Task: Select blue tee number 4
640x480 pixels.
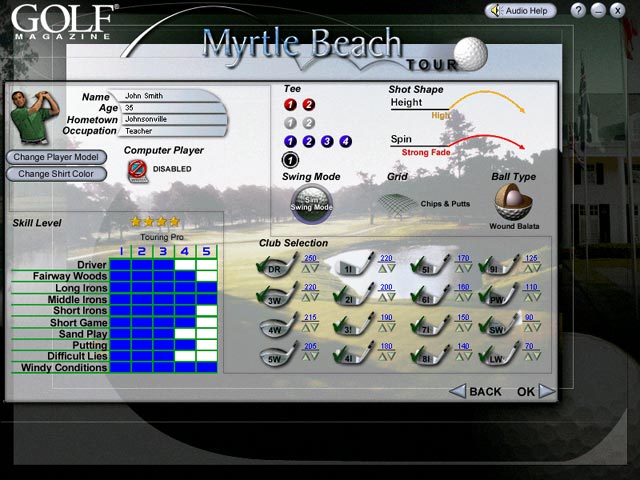Action: pos(346,142)
